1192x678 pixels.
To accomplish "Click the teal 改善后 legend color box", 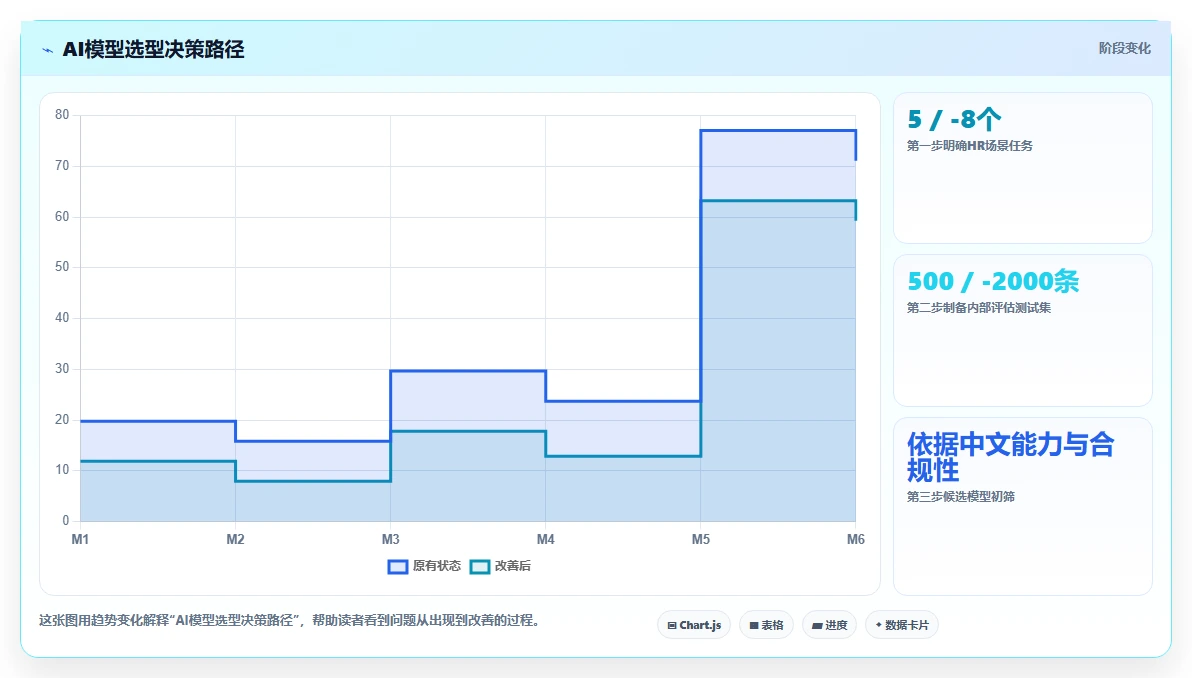I will [x=480, y=566].
